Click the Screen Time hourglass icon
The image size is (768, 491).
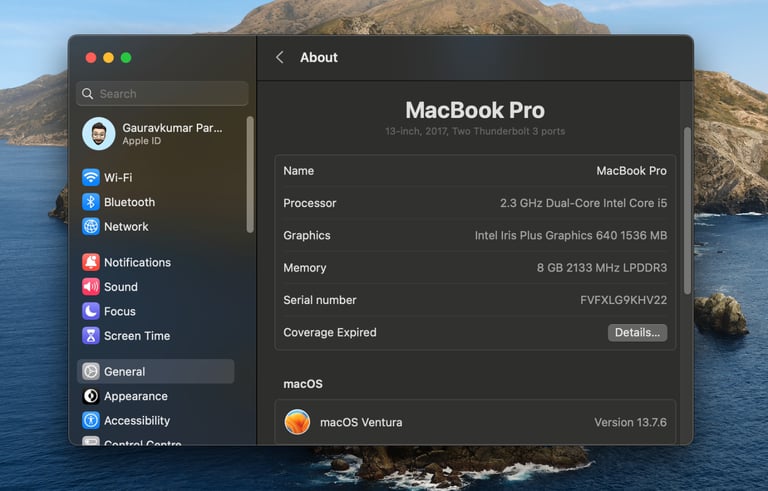tap(91, 336)
